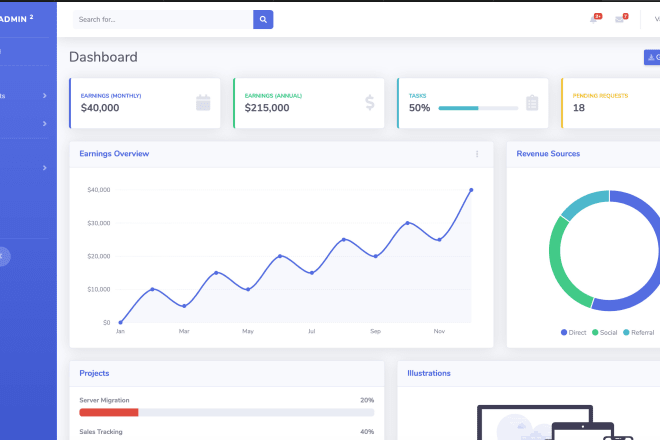Select the Referral legend item
The image size is (660, 440).
coord(638,332)
